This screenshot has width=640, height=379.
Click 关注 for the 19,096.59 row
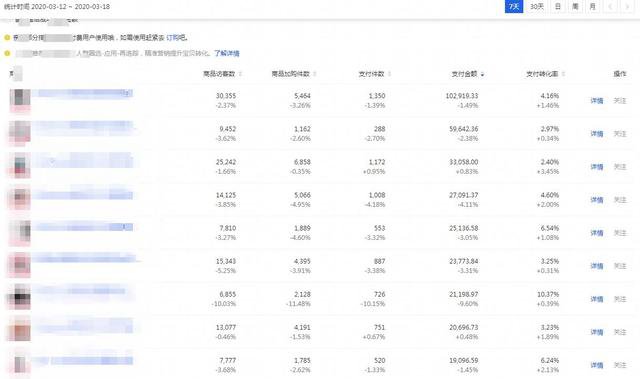tap(620, 365)
